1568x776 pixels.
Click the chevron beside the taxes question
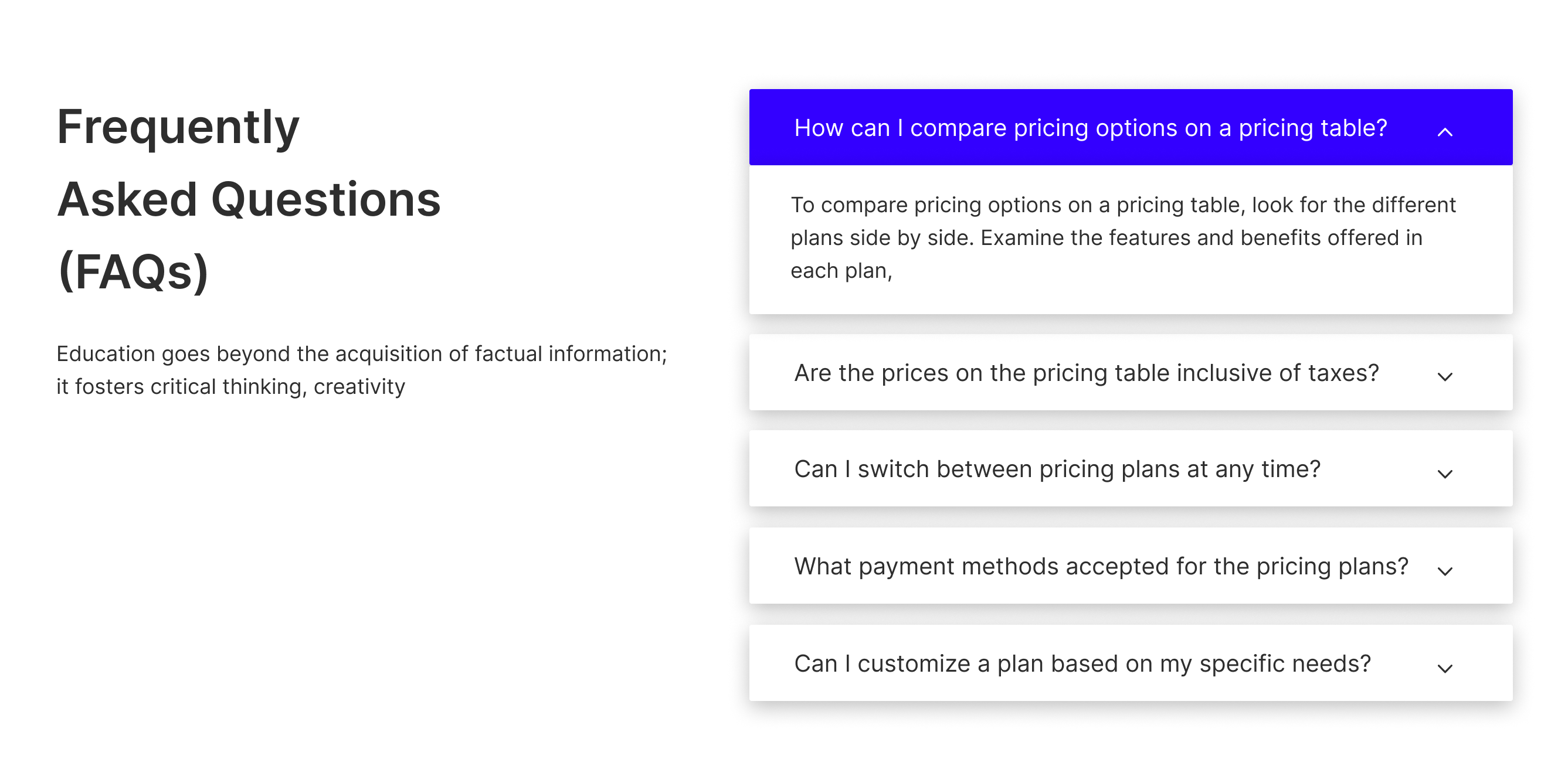(x=1444, y=377)
